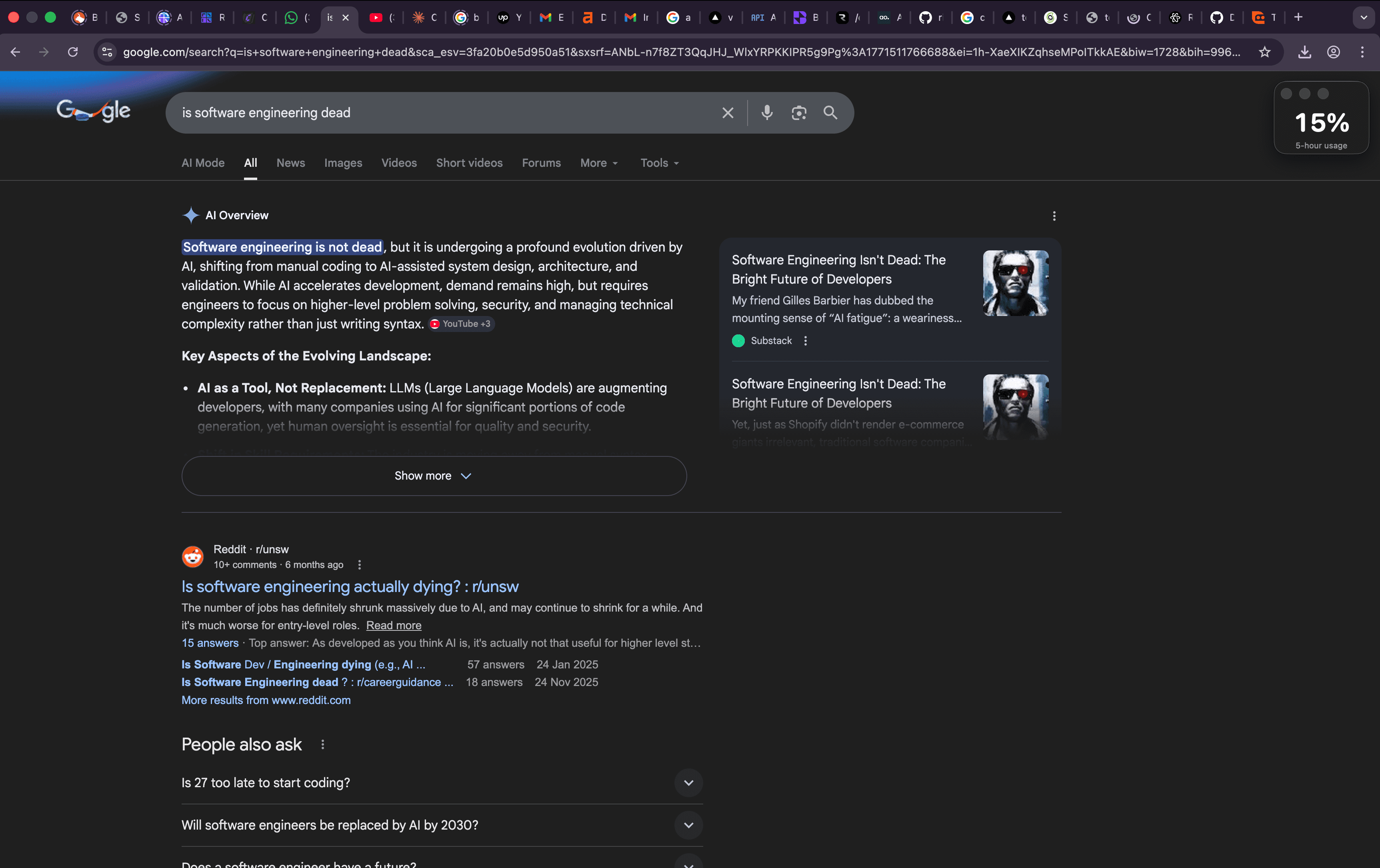Open the AI Overview three-dot options menu

point(1054,216)
